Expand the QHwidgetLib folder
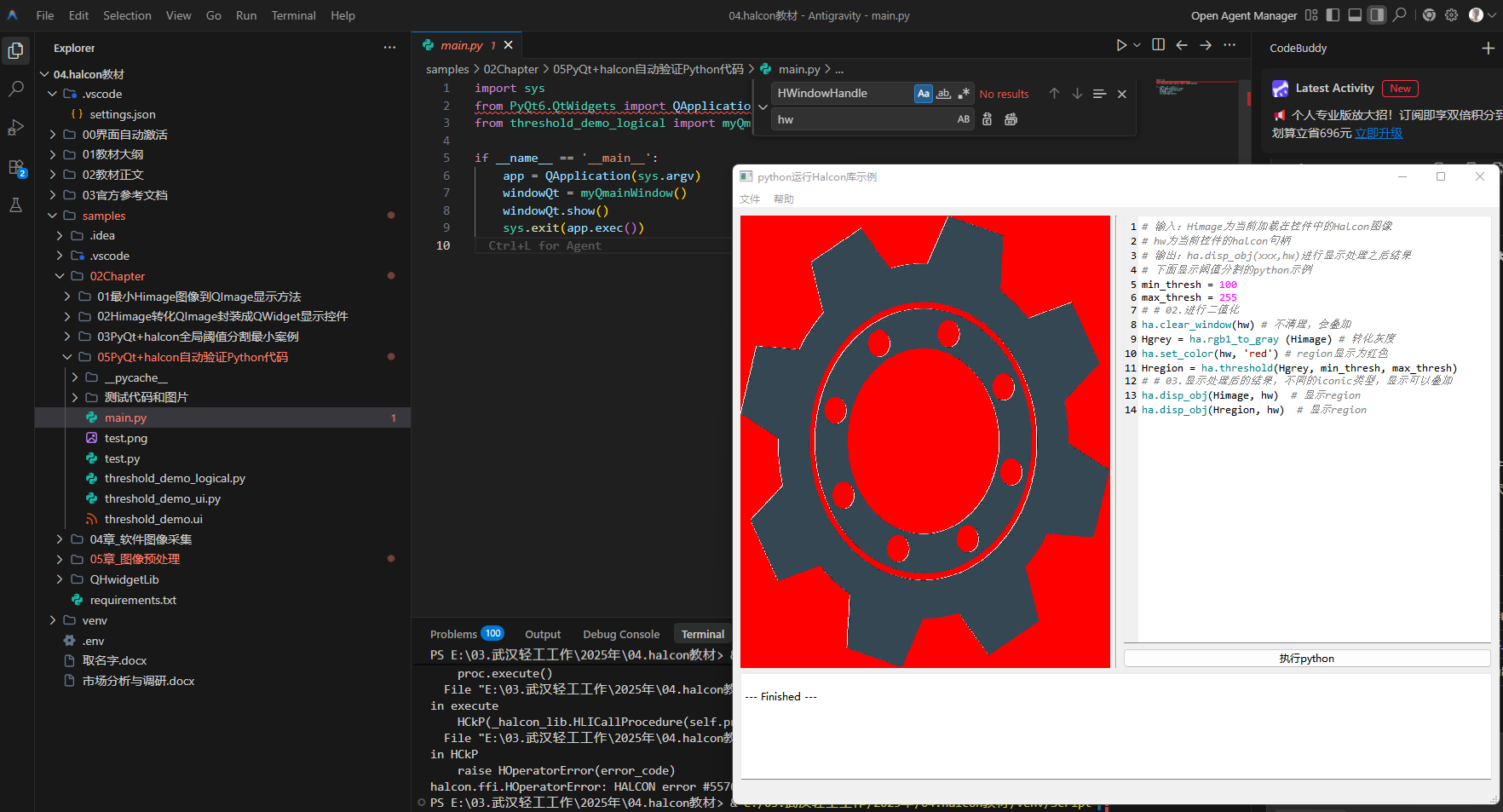Viewport: 1503px width, 812px height. tap(60, 579)
